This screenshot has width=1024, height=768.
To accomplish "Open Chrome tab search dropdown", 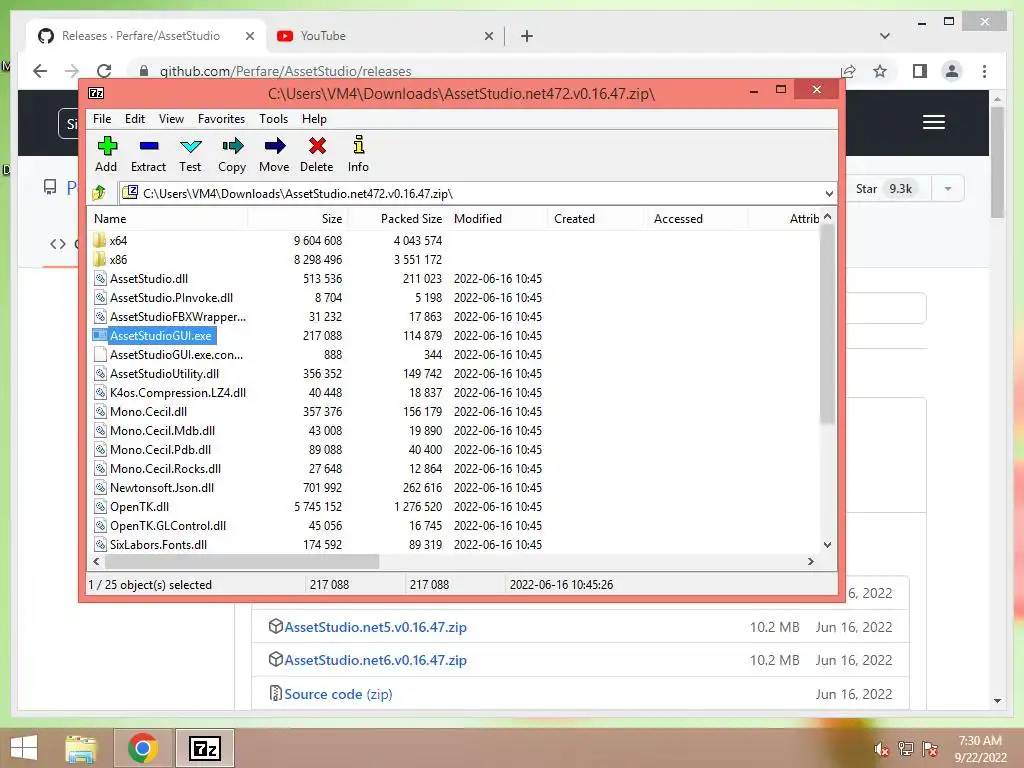I will [x=884, y=36].
